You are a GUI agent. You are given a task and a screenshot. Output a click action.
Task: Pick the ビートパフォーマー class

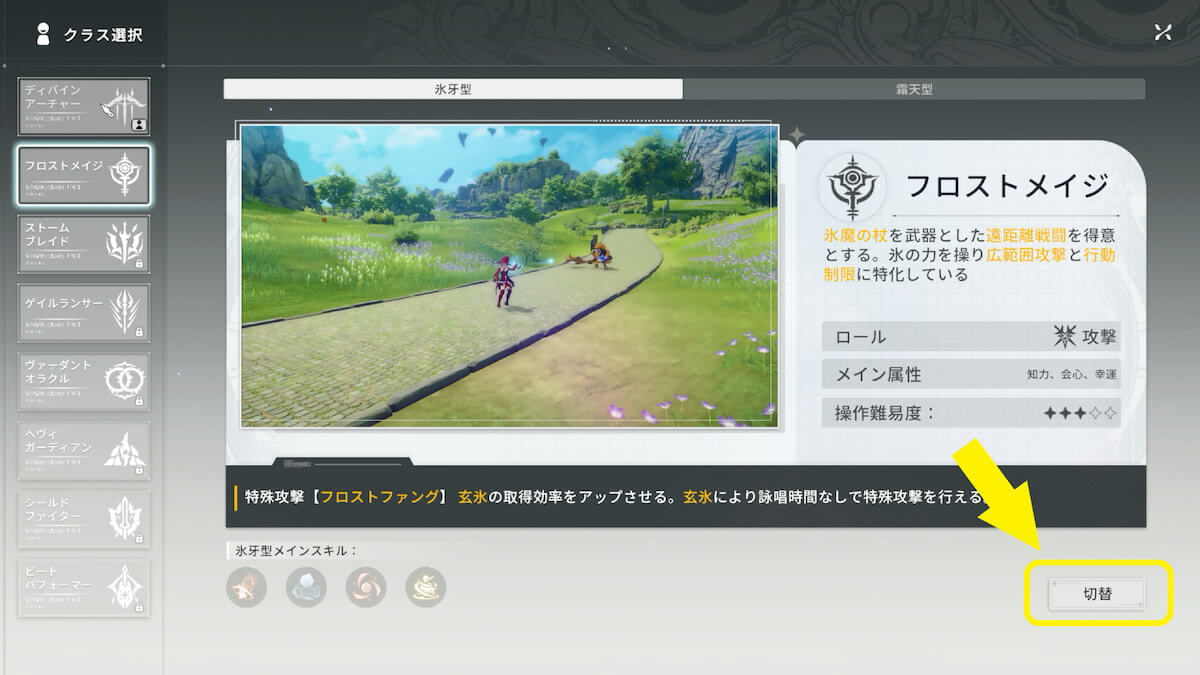tap(84, 587)
